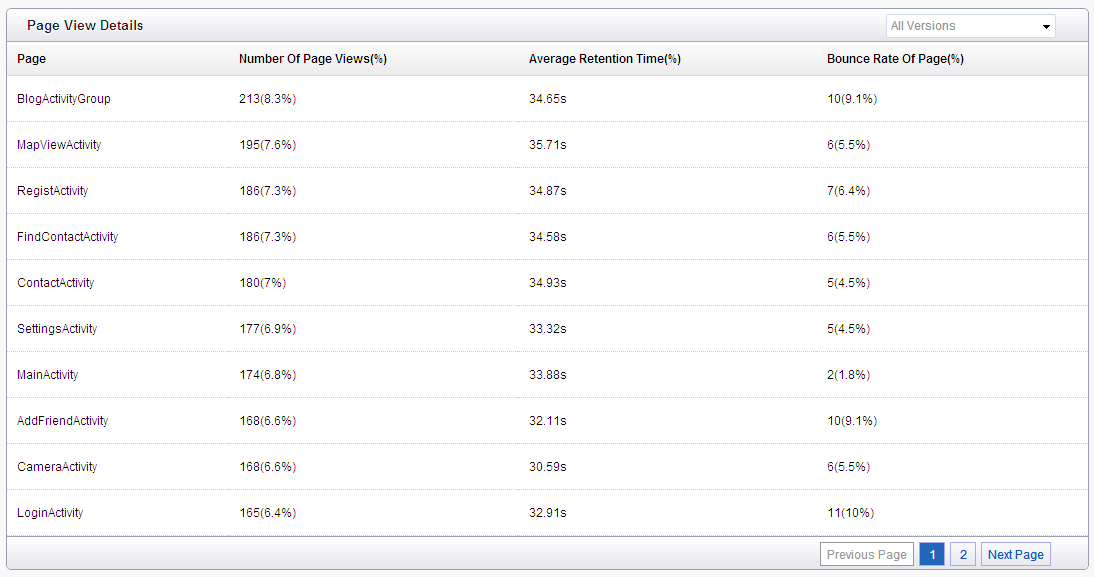Screen dimensions: 1094x577
Task: Click the Page column header
Action: [x=31, y=59]
